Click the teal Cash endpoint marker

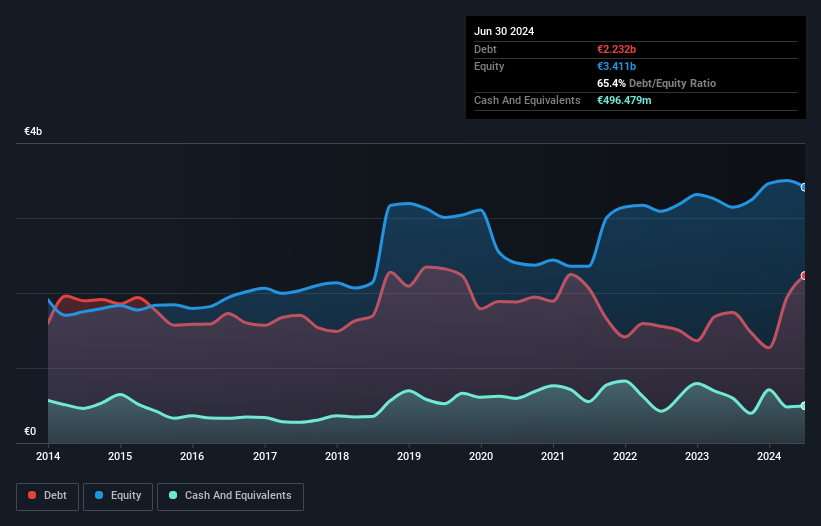804,405
